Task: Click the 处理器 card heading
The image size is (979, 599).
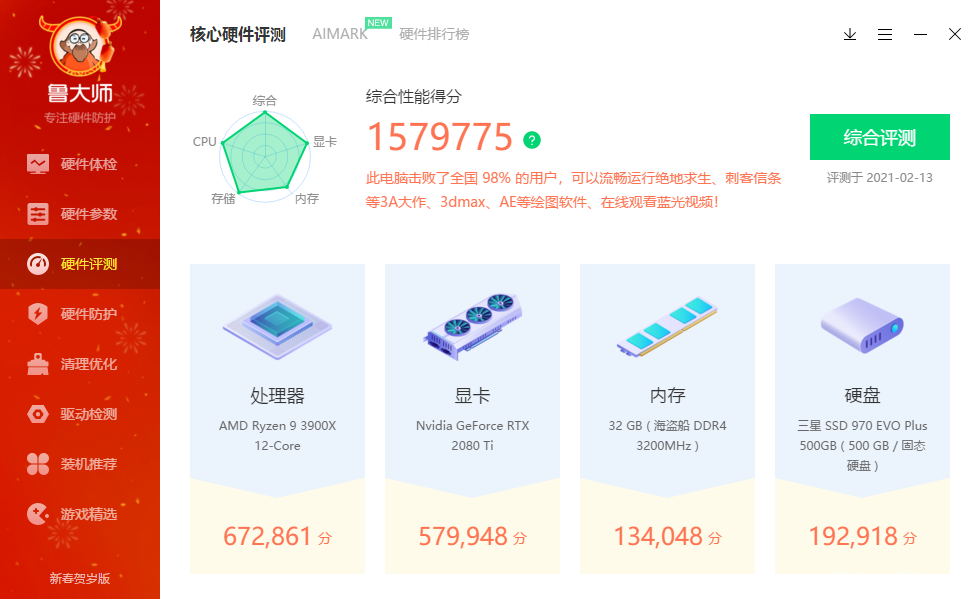Action: pos(277,395)
